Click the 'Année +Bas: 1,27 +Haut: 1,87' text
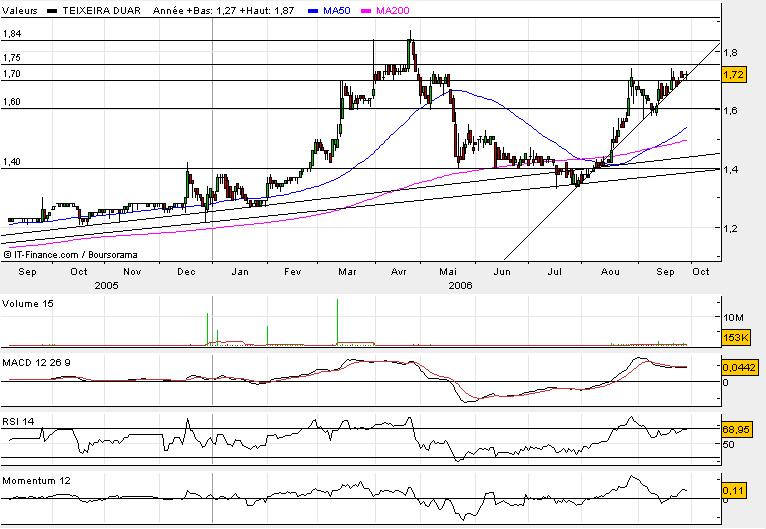The width and height of the screenshot is (766, 529). [x=223, y=10]
